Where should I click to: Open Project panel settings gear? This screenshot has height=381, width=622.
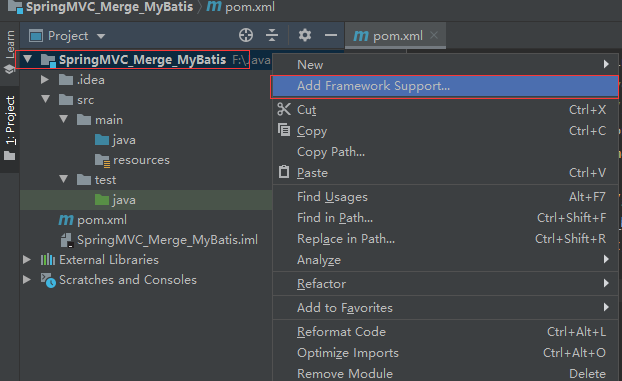pos(305,35)
